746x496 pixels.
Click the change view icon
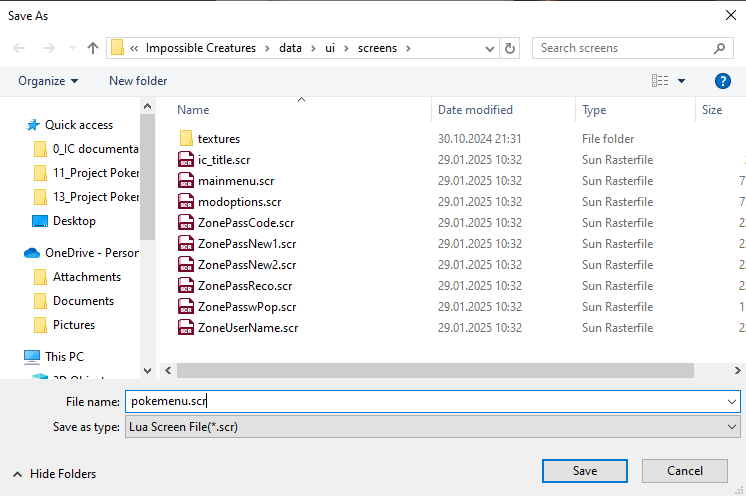pos(660,81)
